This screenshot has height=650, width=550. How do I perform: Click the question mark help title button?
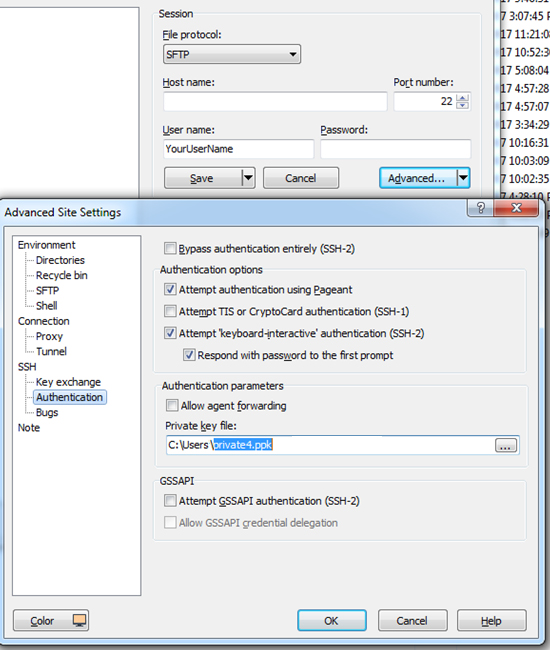pos(480,208)
